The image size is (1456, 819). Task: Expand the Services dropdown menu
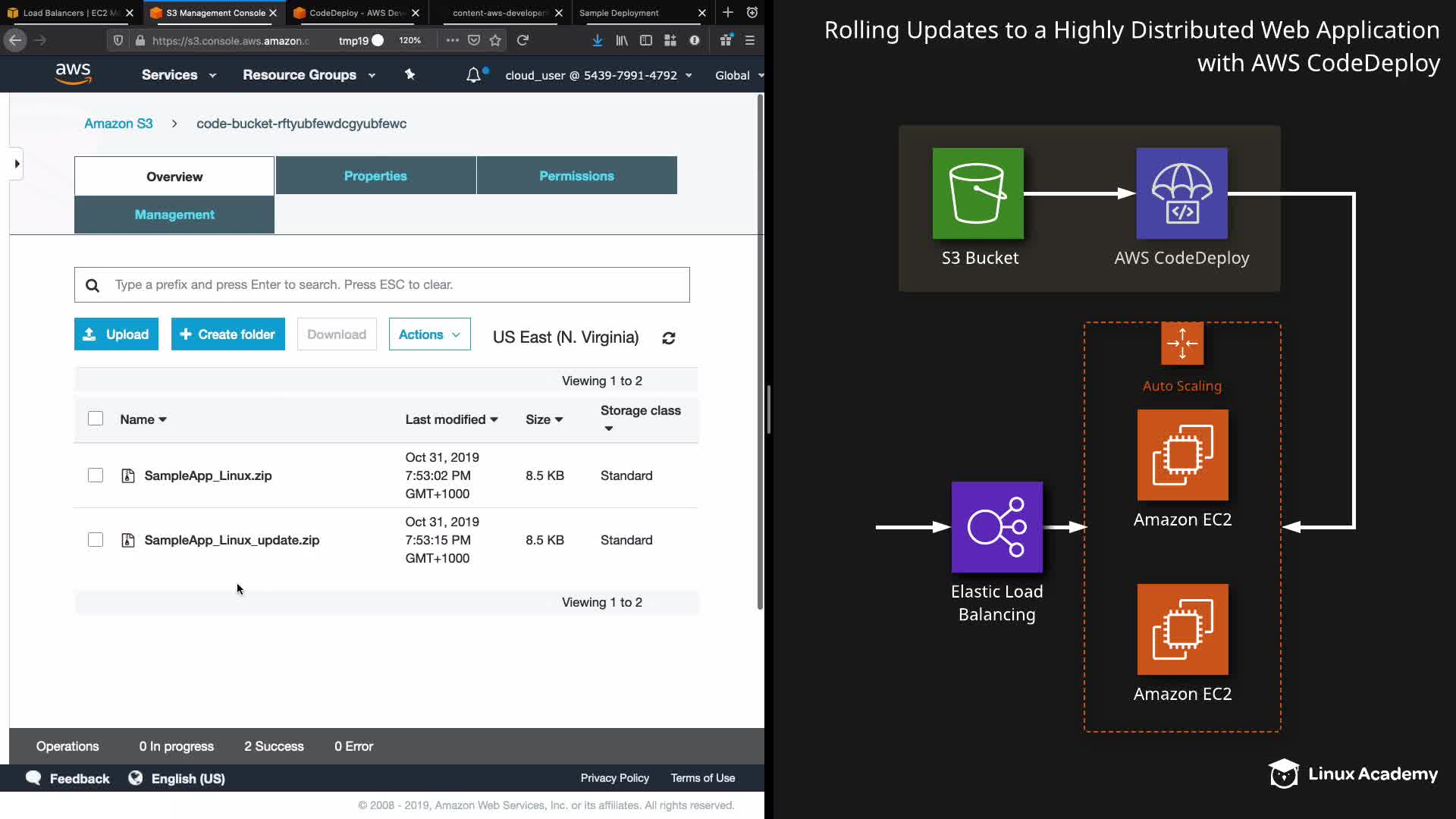[x=178, y=75]
